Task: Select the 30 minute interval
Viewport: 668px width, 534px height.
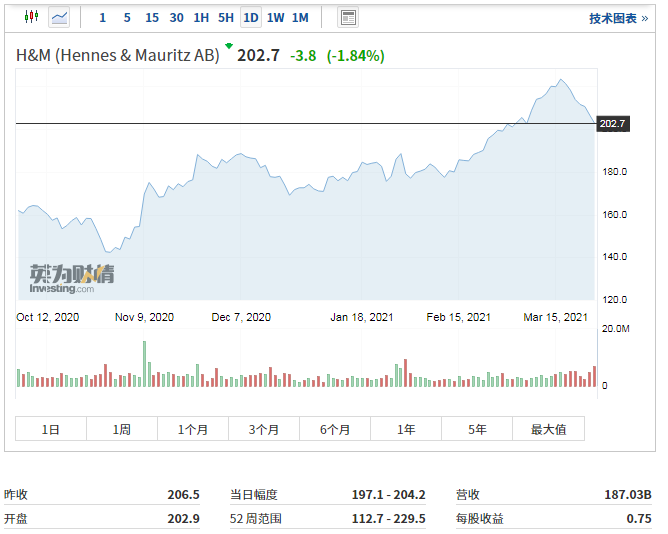Action: coord(176,17)
